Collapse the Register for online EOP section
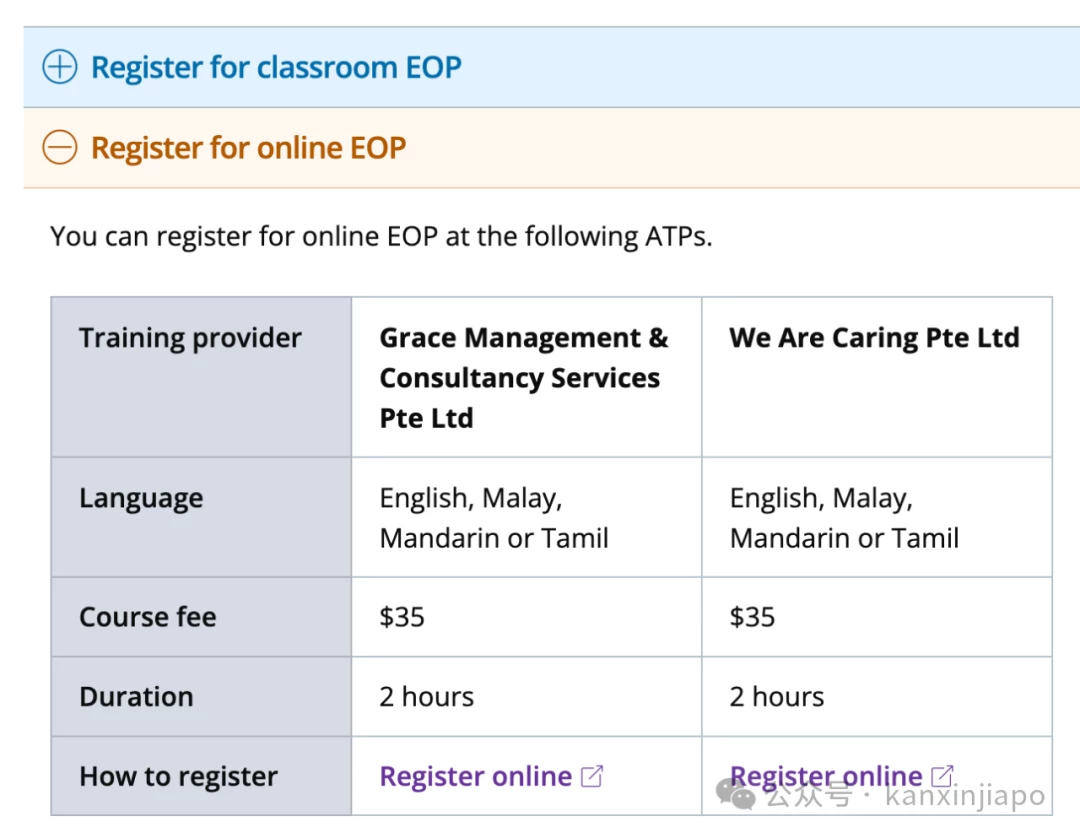Screen dimensions: 1080x838 (552, 147)
